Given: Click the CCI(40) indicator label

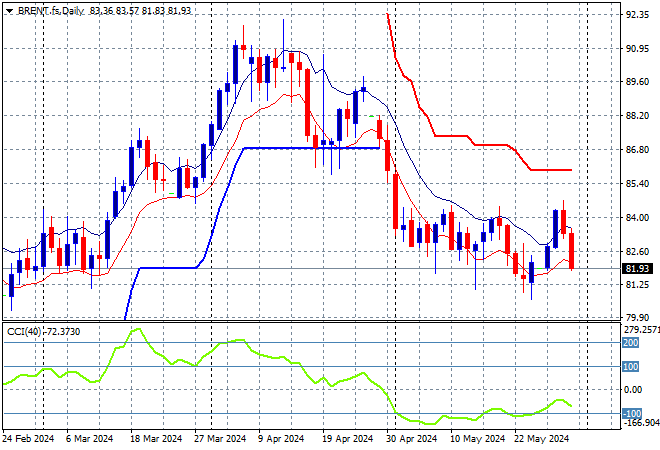Looking at the screenshot, I should pos(45,329).
